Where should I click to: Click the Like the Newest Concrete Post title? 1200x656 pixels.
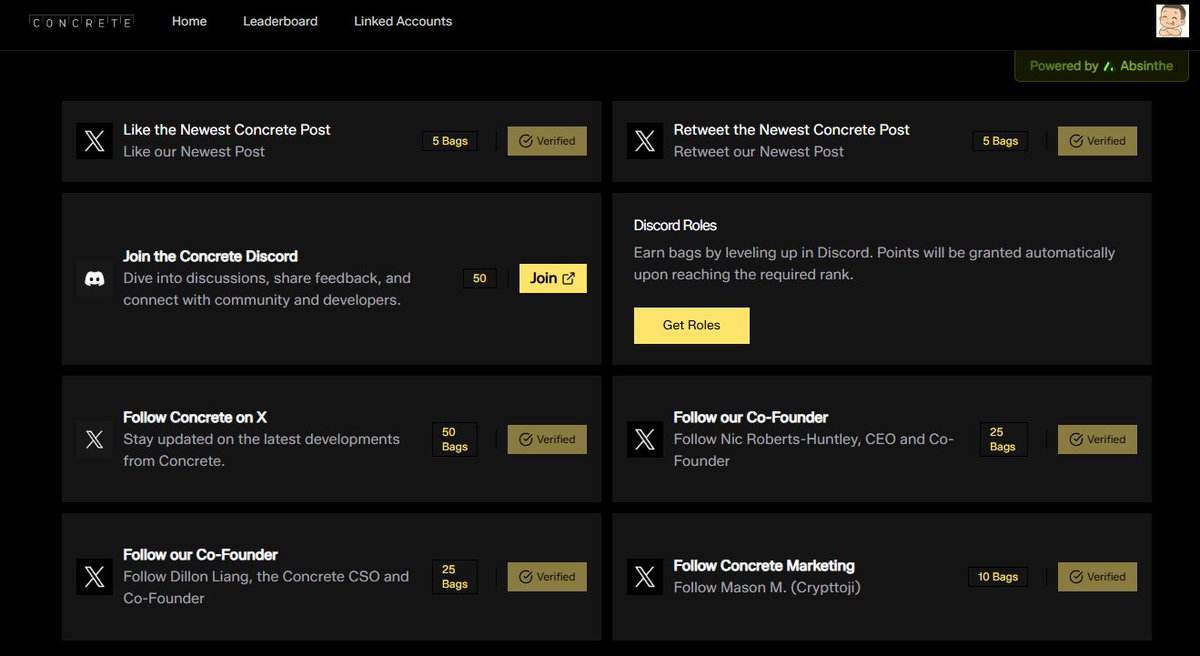click(227, 129)
